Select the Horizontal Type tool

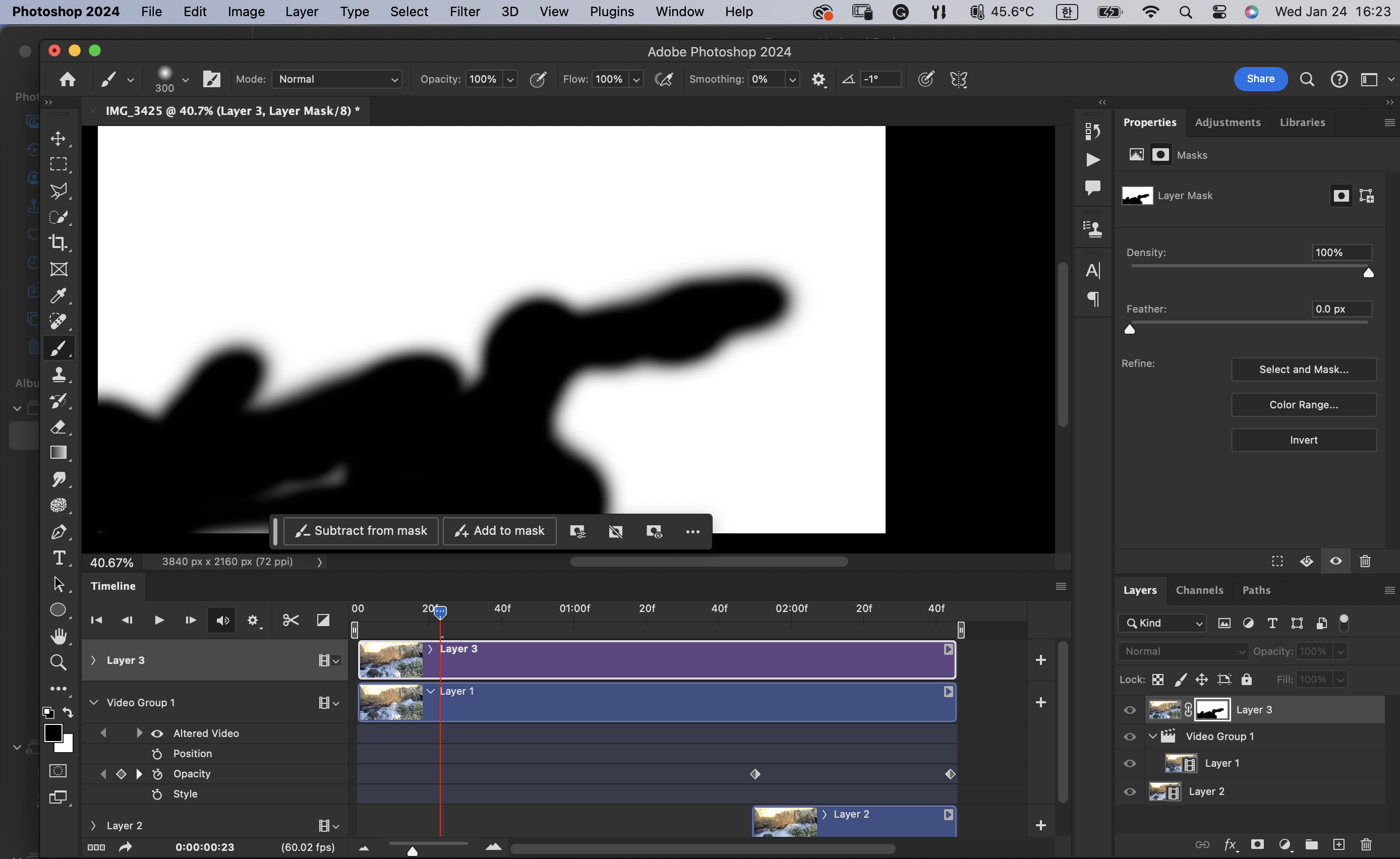point(58,558)
